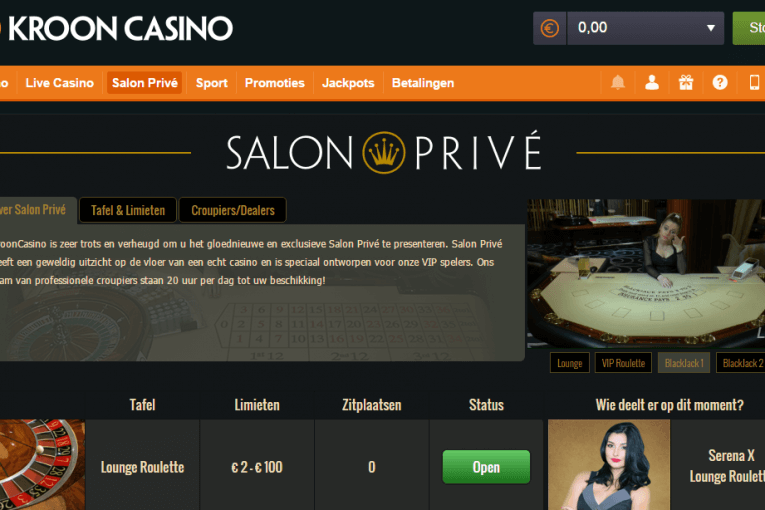The height and width of the screenshot is (510, 765).
Task: Open the Promoties menu item
Action: coord(275,83)
